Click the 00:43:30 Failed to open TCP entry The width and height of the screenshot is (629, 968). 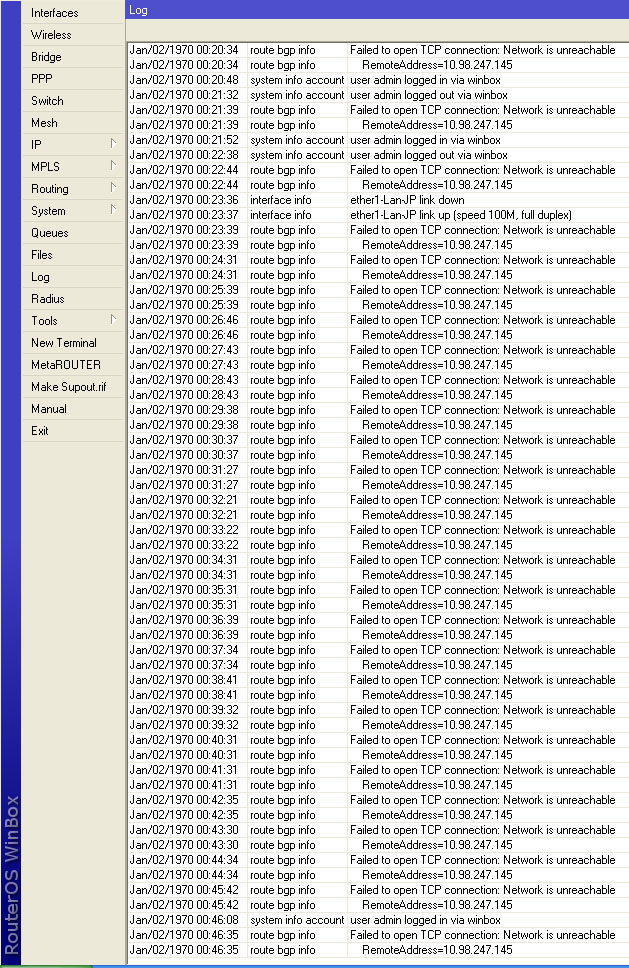(378, 830)
